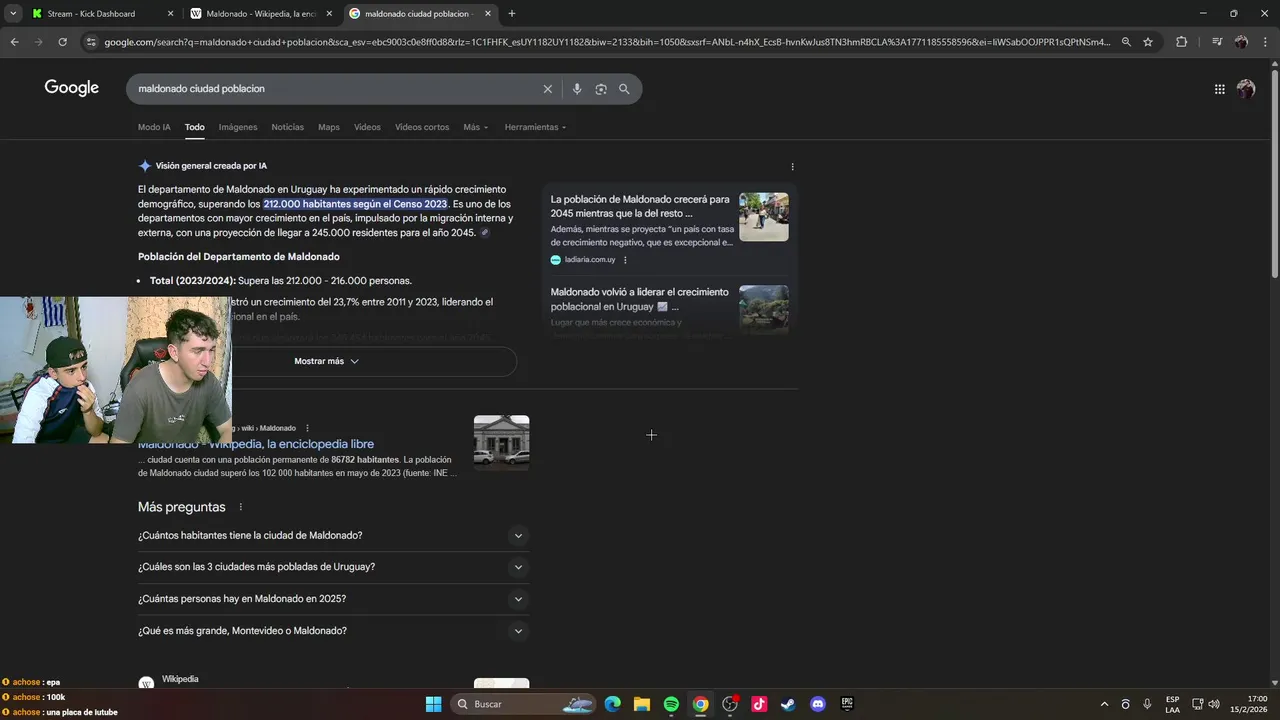Open the Google account avatar
Image resolution: width=1280 pixels, height=720 pixels.
tap(1246, 89)
